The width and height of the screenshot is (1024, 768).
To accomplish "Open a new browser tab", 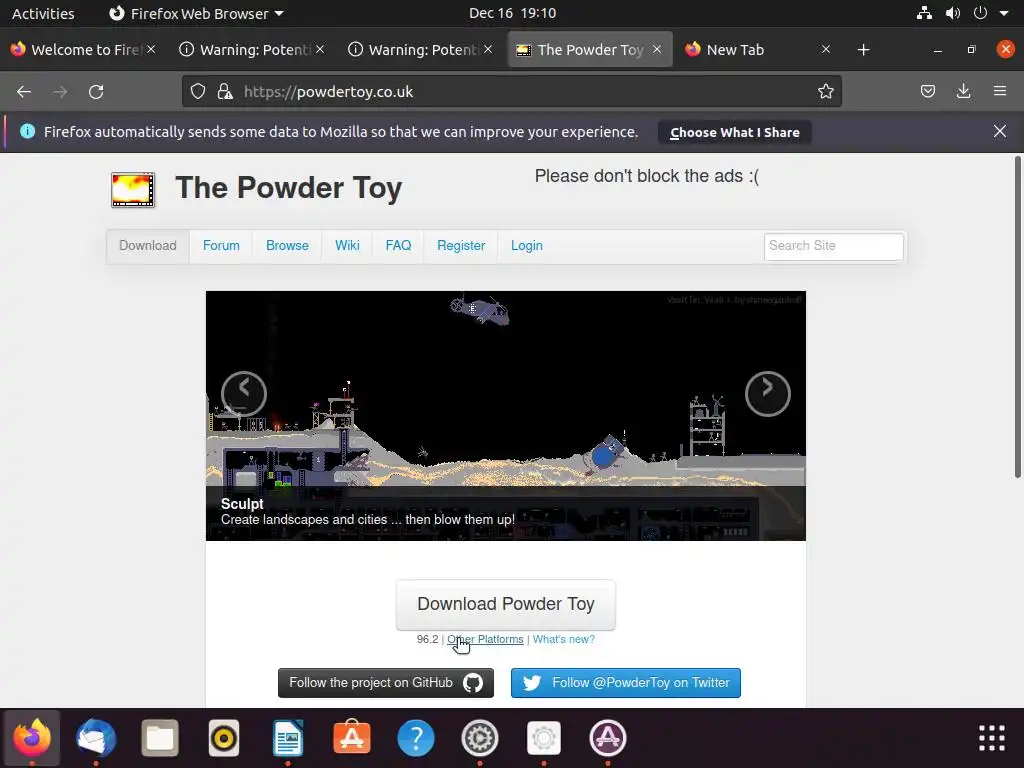I will [x=863, y=50].
